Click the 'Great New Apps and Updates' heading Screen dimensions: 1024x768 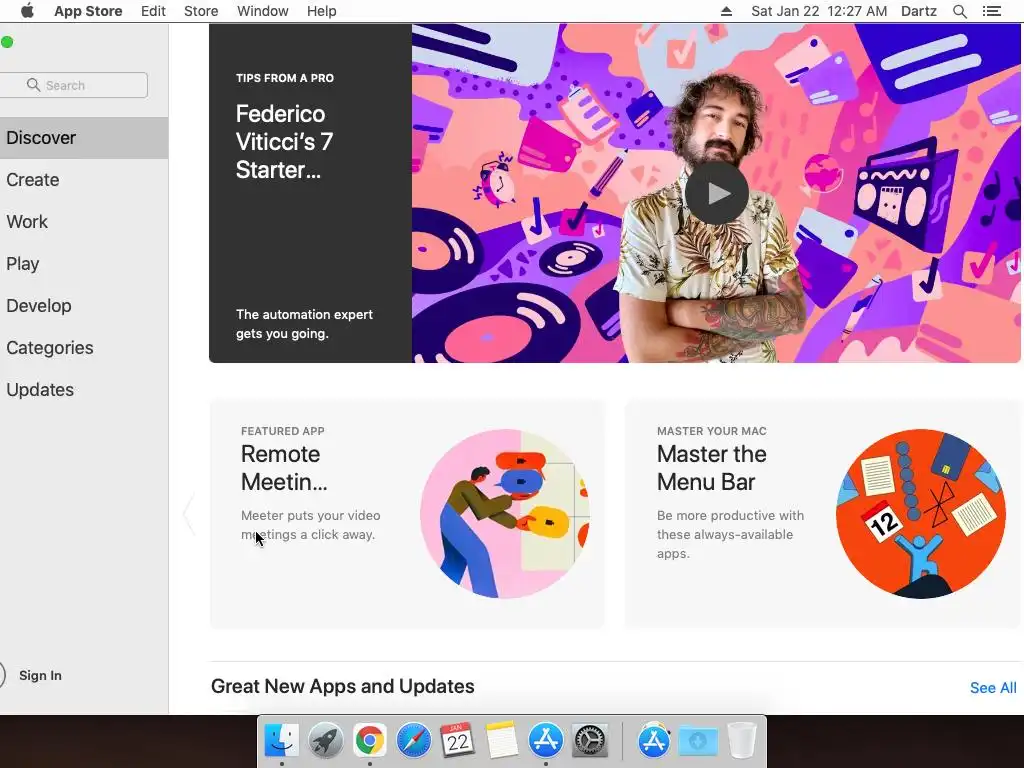pos(342,686)
